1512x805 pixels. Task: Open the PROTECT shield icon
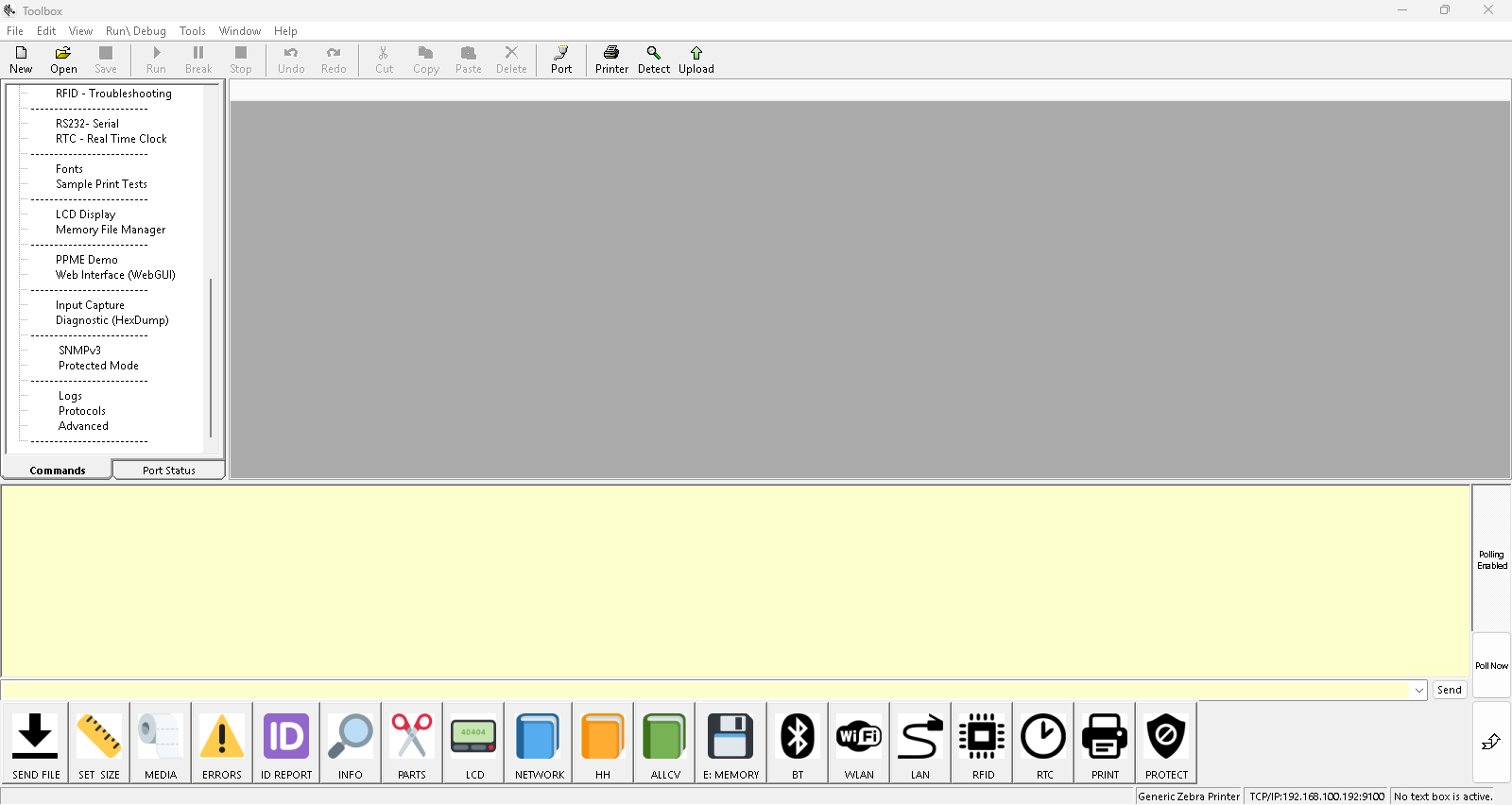pyautogui.click(x=1166, y=743)
